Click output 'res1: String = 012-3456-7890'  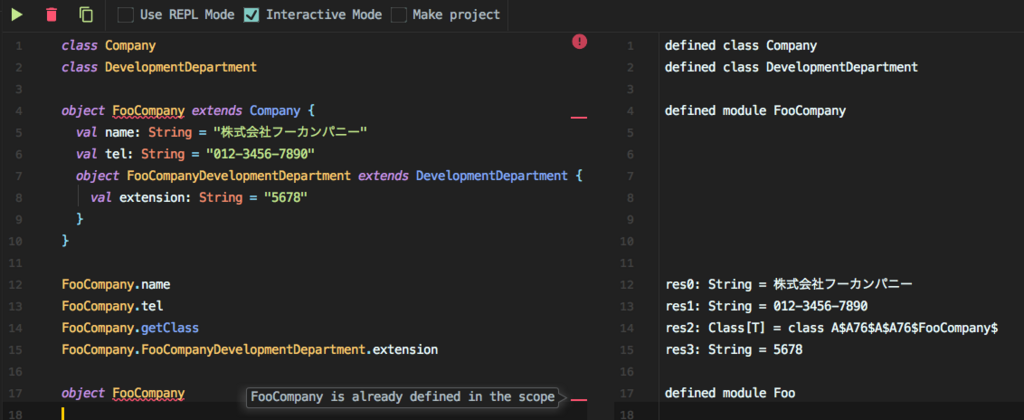[x=766, y=306]
